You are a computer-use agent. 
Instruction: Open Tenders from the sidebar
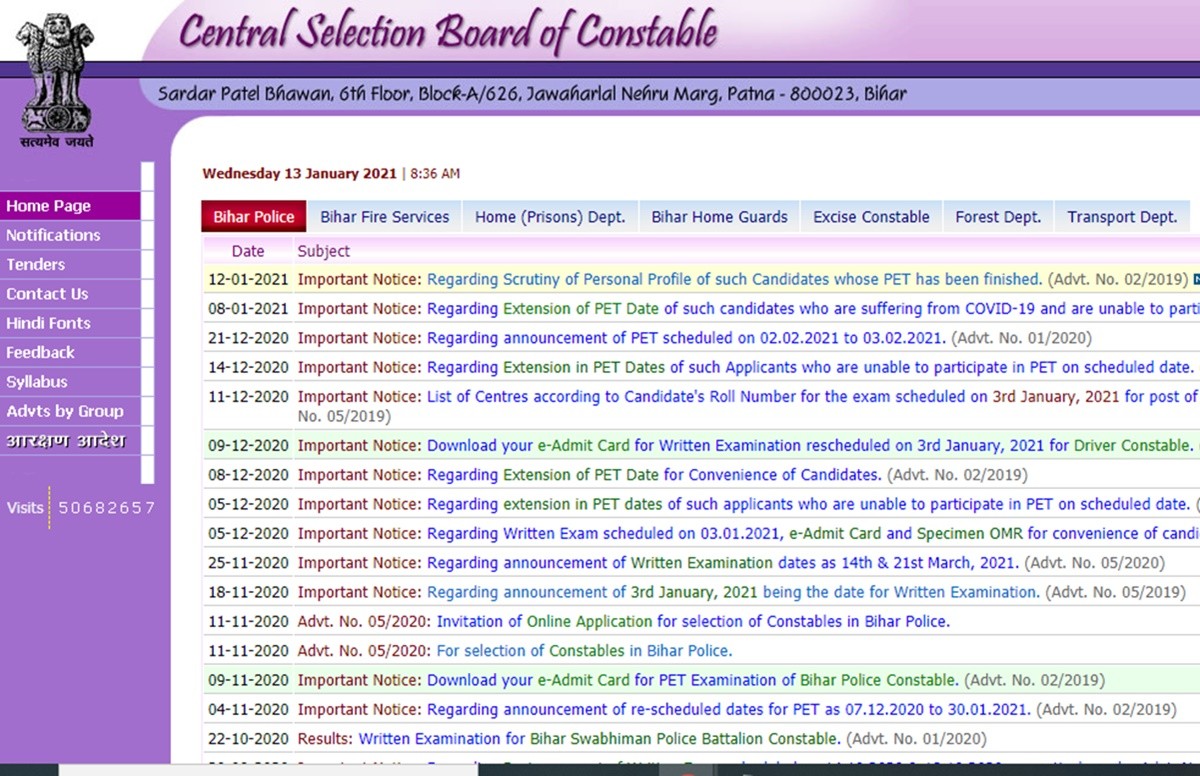click(x=36, y=264)
